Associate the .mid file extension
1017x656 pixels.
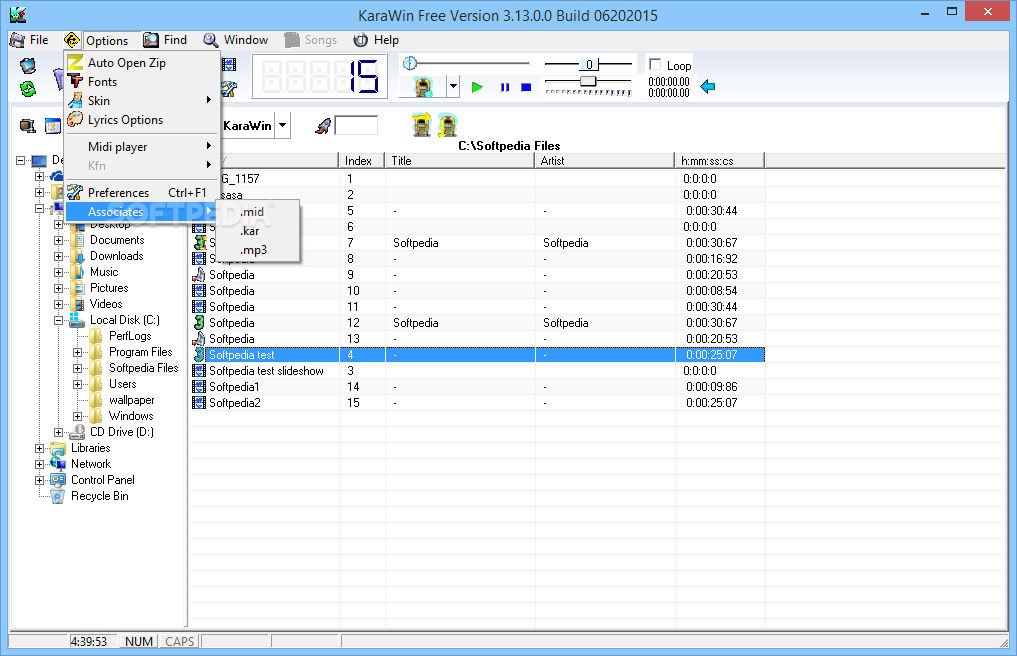pos(252,212)
